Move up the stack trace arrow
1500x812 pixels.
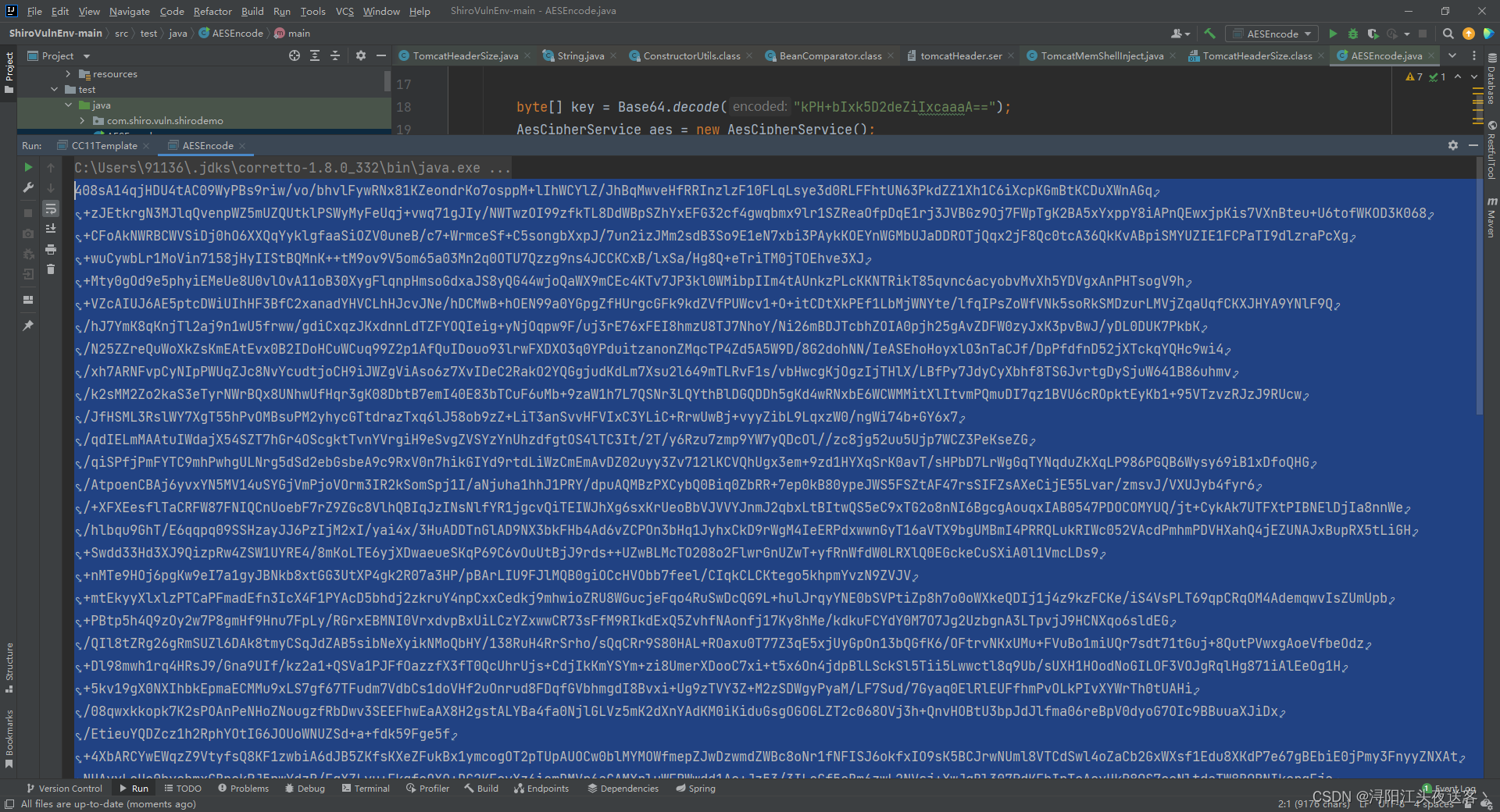[51, 167]
